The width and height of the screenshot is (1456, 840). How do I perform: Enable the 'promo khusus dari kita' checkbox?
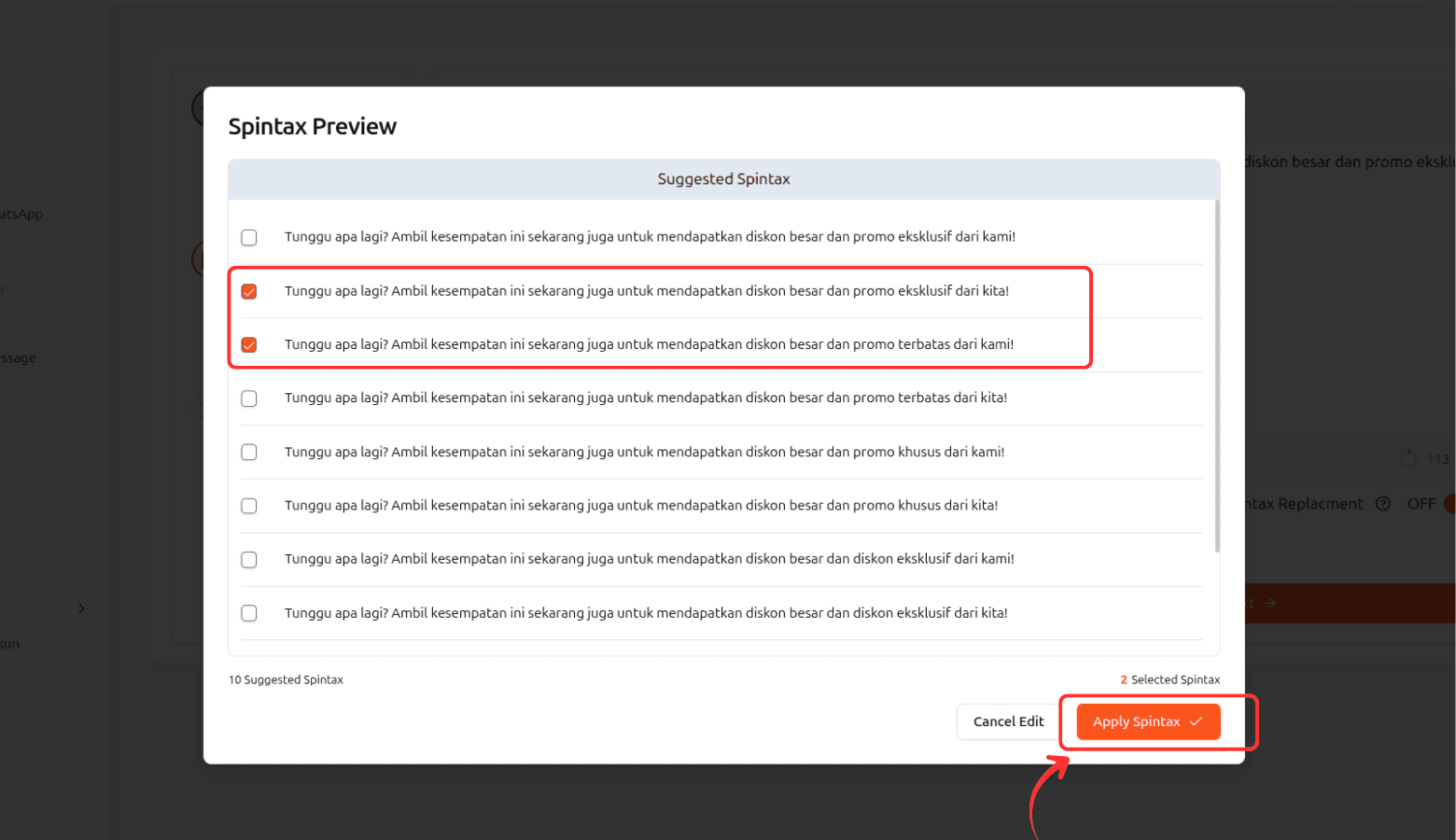(x=249, y=506)
